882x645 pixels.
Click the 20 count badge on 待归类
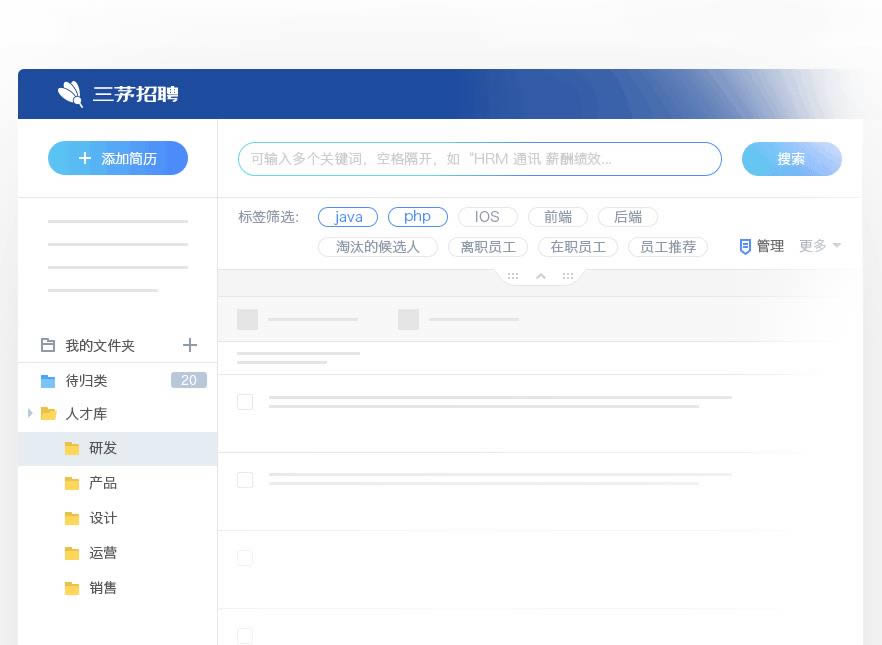pyautogui.click(x=188, y=380)
